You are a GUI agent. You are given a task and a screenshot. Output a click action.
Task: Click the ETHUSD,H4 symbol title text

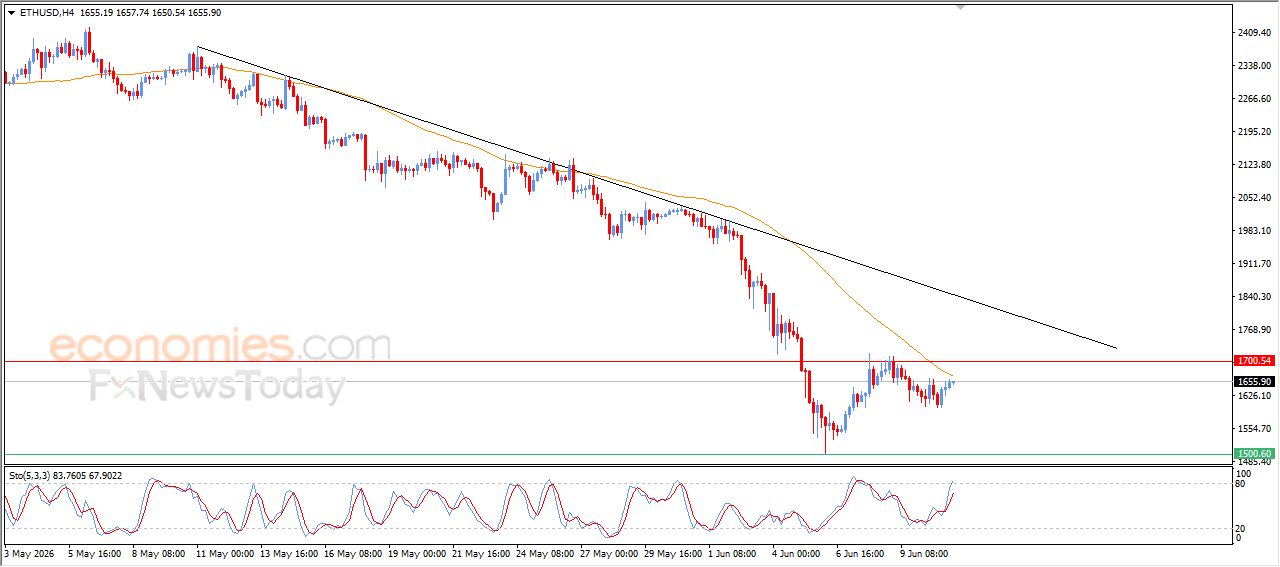[45, 13]
